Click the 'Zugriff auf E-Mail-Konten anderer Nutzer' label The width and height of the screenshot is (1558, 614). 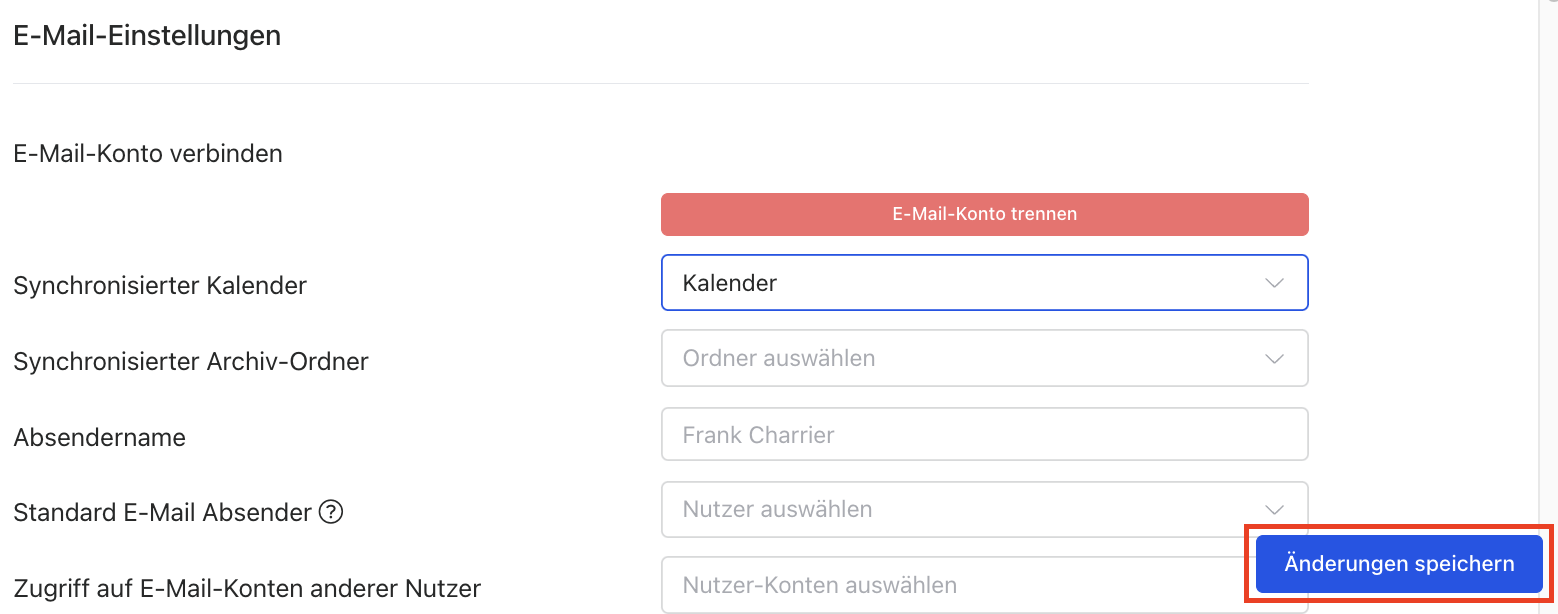point(247,588)
